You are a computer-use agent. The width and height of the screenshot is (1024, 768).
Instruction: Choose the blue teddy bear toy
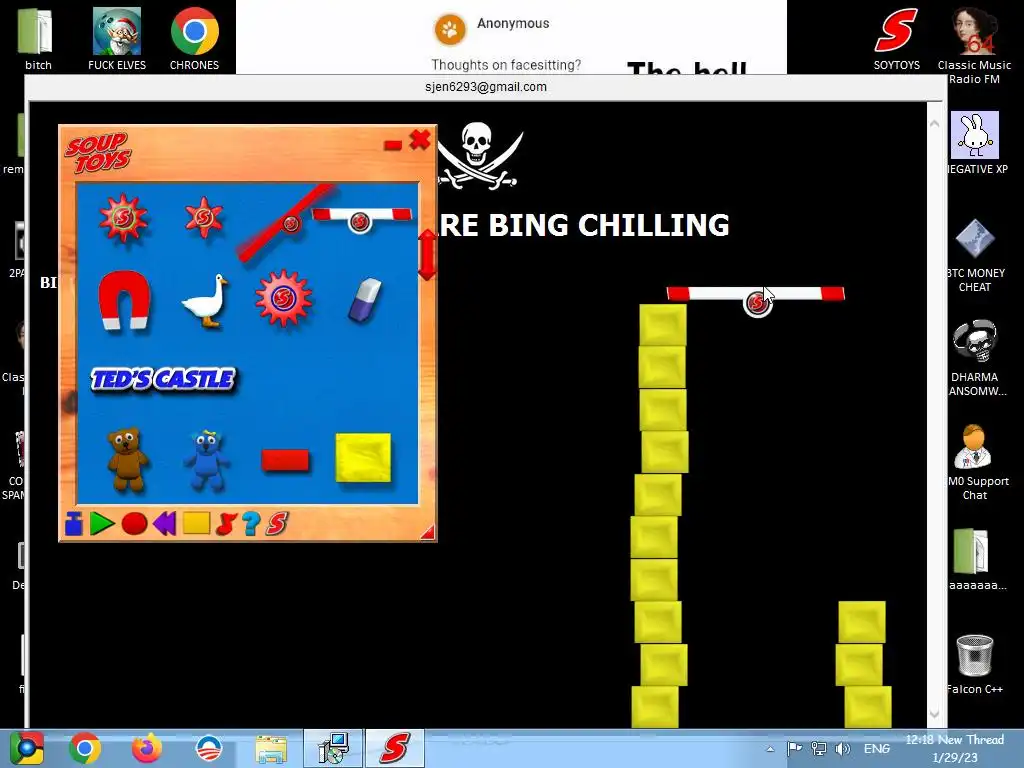[x=206, y=460]
